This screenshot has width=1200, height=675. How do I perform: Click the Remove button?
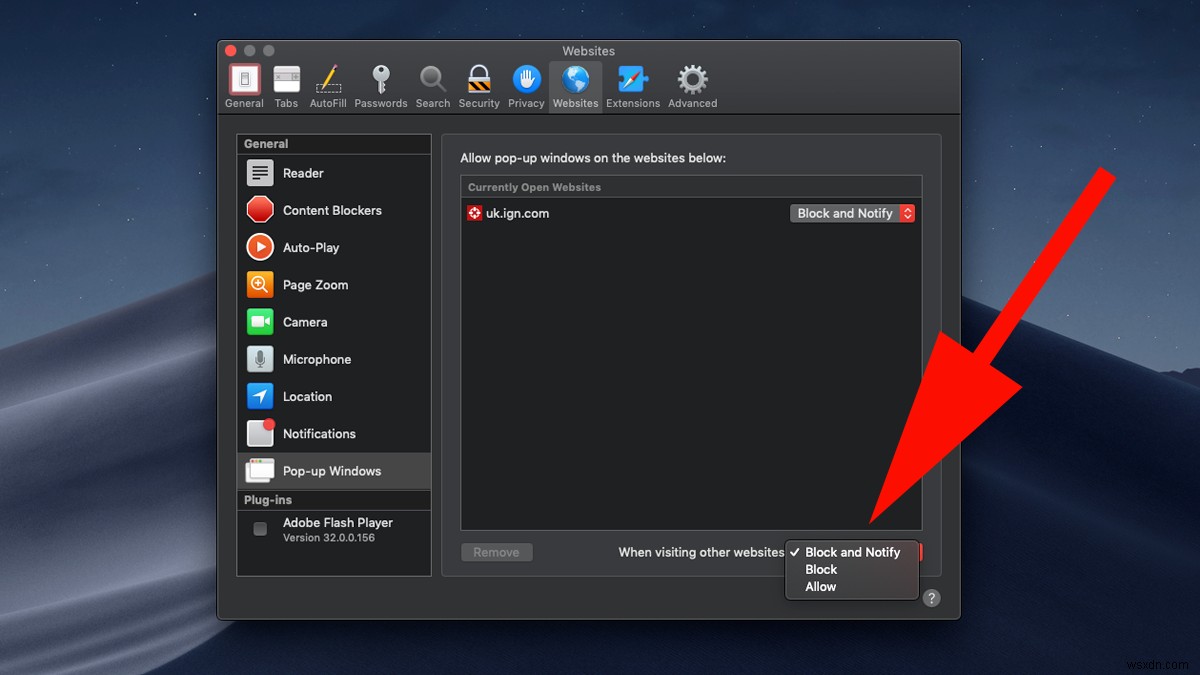tap(496, 551)
